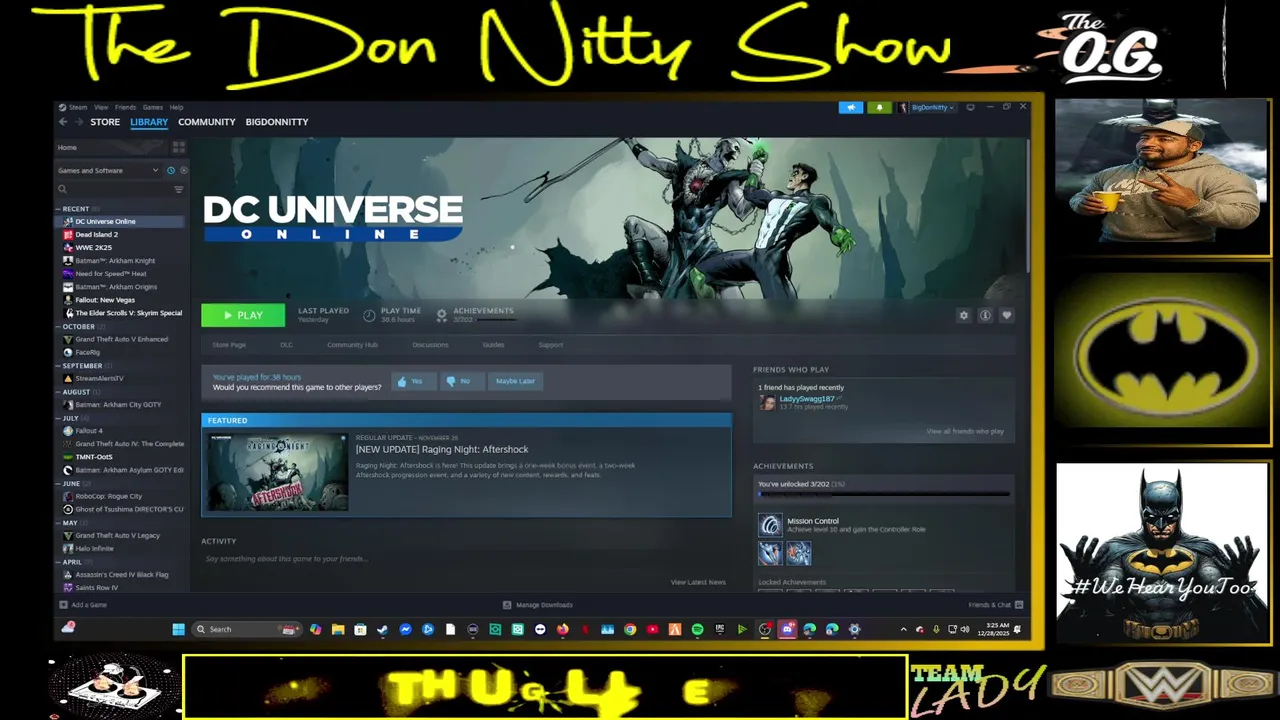Click the achievements progress bar
Image resolution: width=1280 pixels, height=720 pixels.
click(x=883, y=494)
